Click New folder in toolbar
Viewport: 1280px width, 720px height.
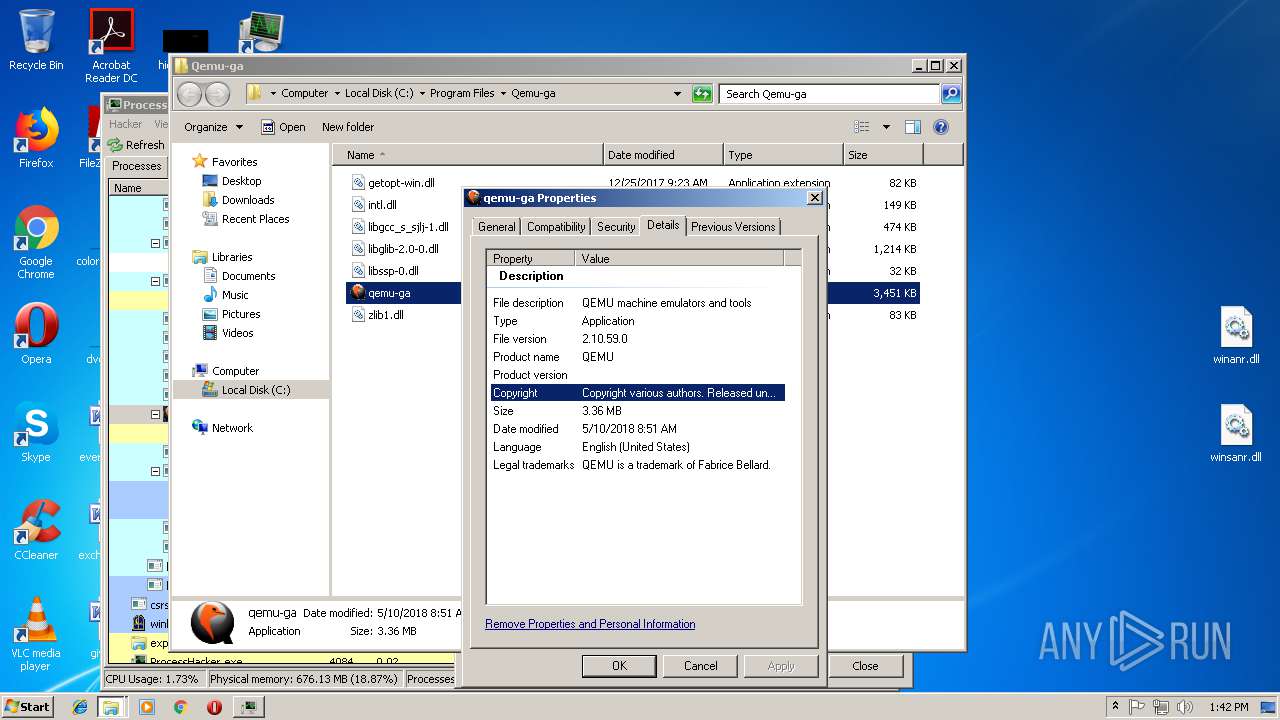pyautogui.click(x=348, y=127)
